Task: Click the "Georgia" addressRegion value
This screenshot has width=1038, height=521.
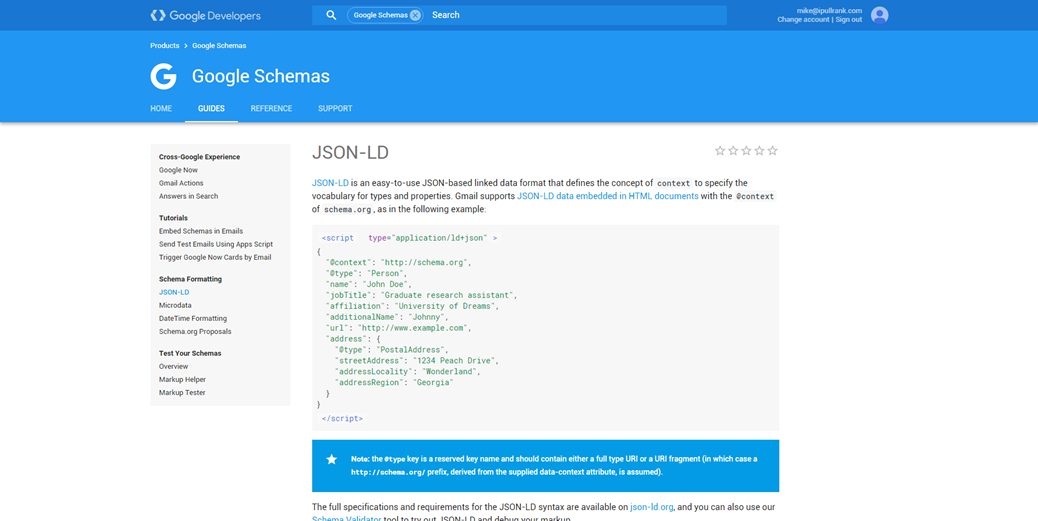Action: (434, 383)
